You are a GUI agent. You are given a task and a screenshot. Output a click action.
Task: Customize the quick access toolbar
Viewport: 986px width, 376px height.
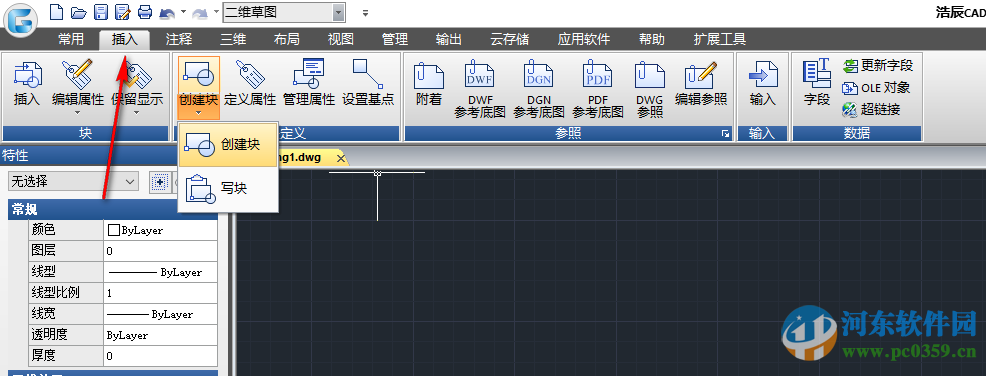click(x=365, y=12)
